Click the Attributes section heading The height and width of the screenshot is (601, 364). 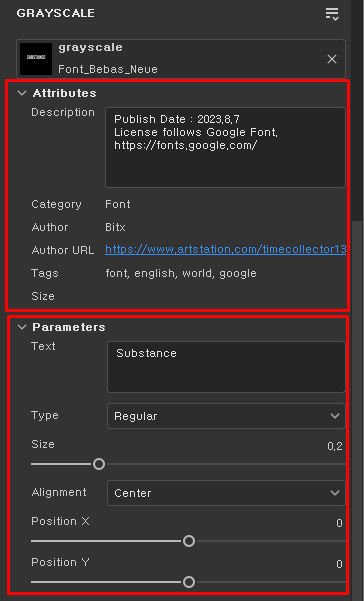coord(64,93)
